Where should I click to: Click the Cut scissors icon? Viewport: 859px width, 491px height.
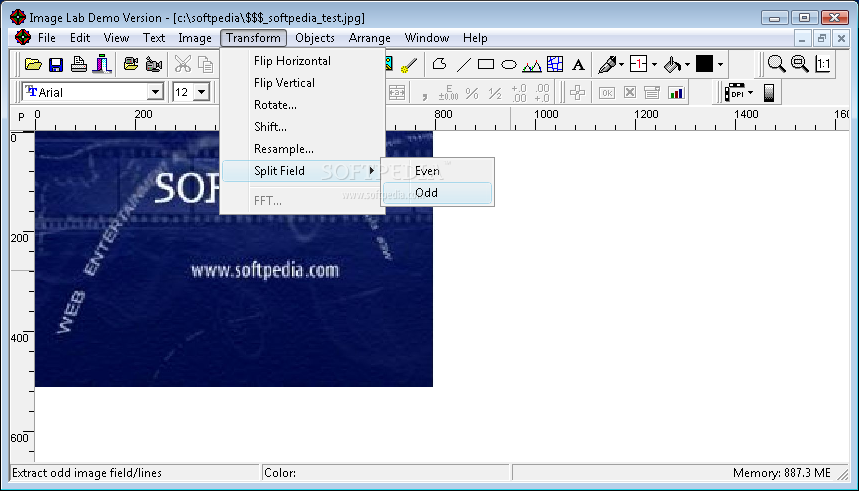(182, 65)
